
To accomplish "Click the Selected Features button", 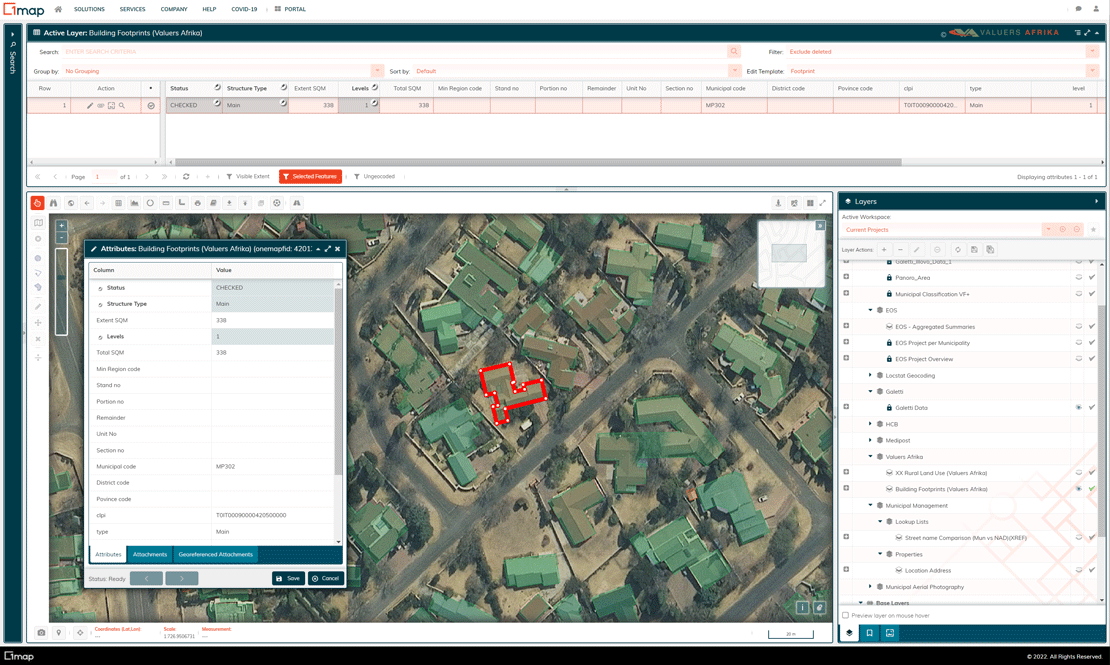I will point(310,177).
